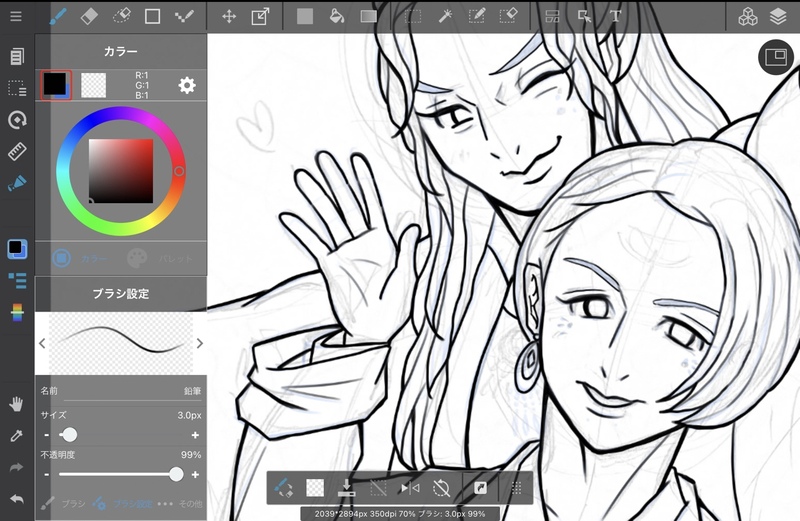Switch to the ブラシ設定 tab

point(122,504)
